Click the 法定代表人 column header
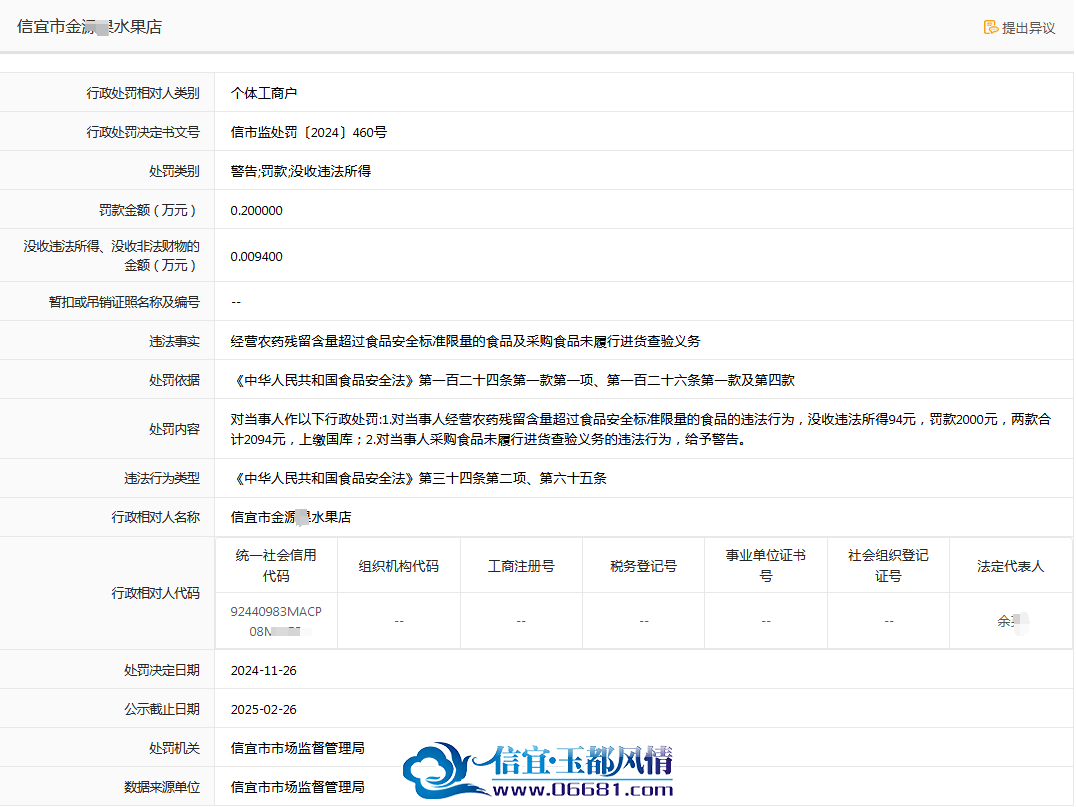The height and width of the screenshot is (807, 1076). (x=1011, y=566)
